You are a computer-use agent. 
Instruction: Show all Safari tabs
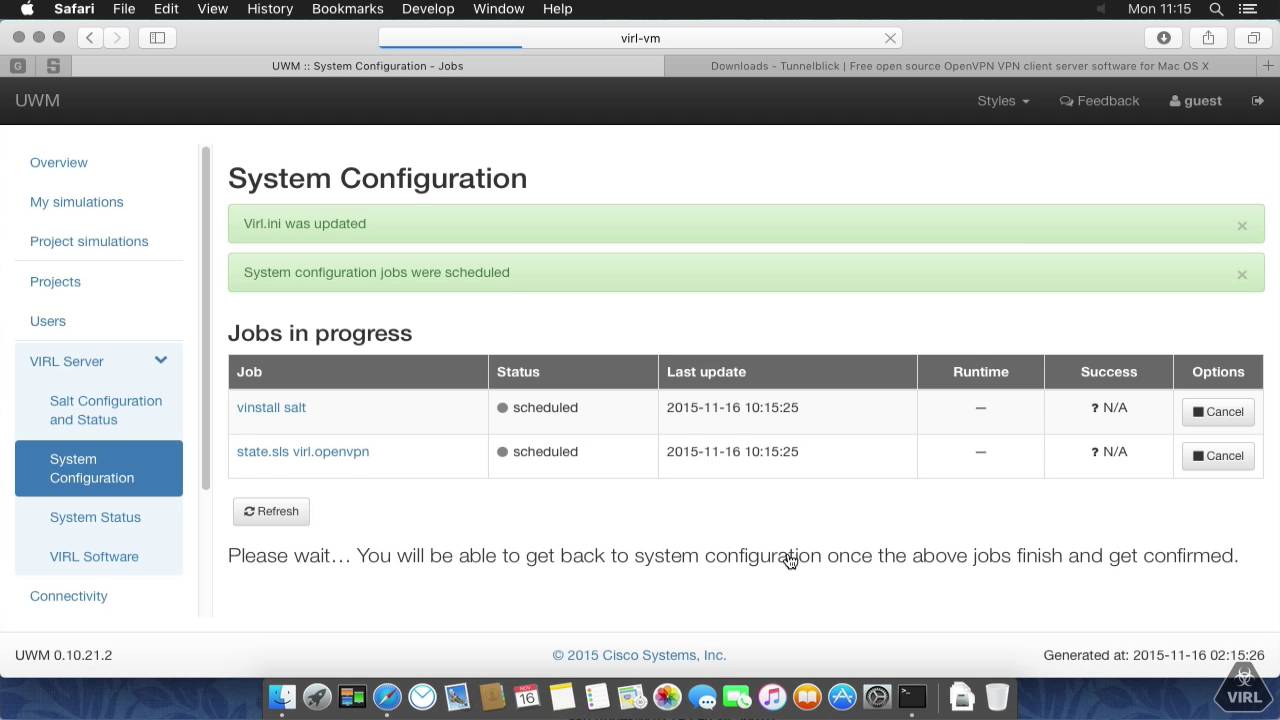pyautogui.click(x=1253, y=38)
